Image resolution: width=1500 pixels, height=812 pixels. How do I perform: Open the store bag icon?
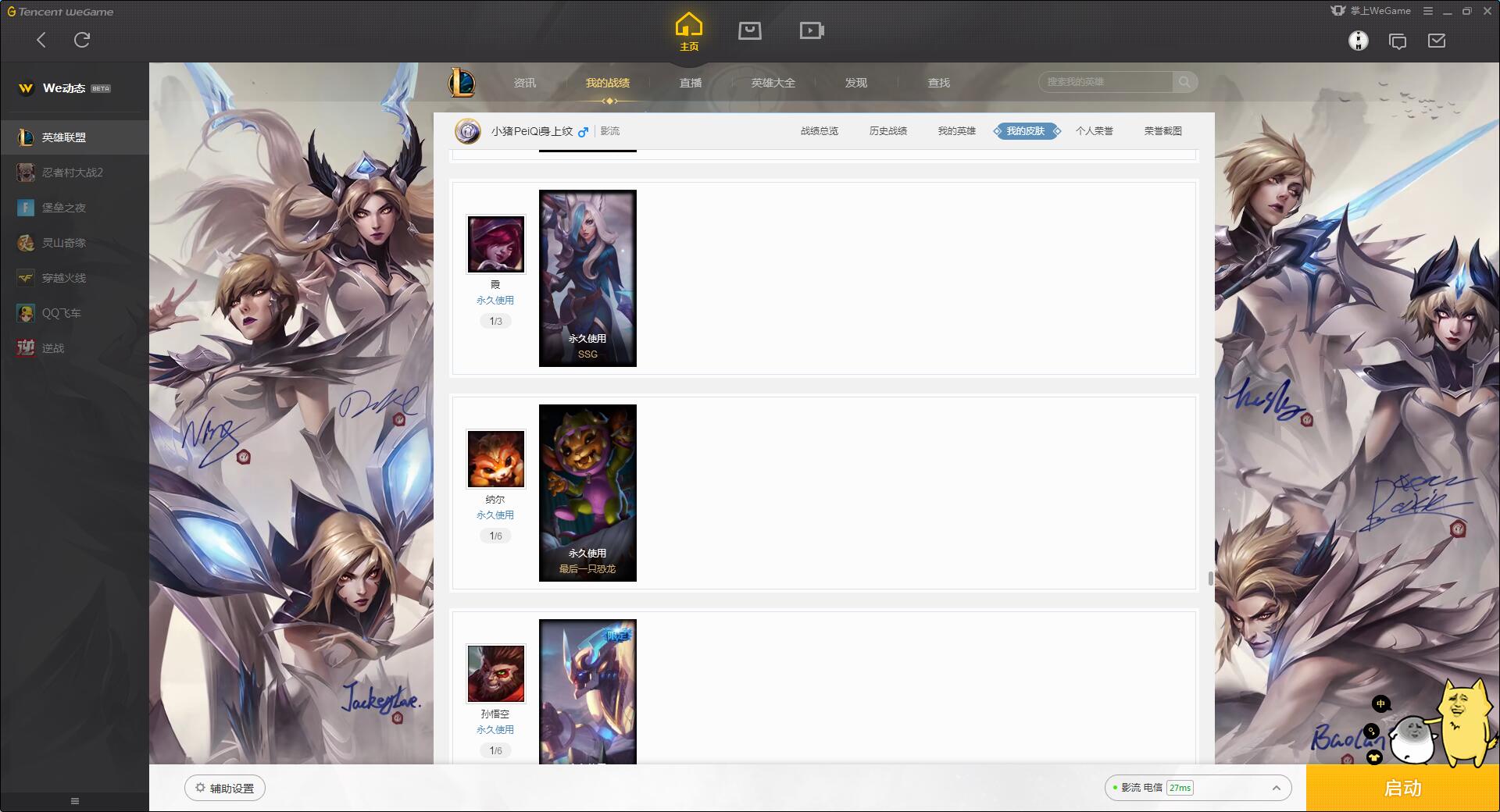tap(750, 30)
